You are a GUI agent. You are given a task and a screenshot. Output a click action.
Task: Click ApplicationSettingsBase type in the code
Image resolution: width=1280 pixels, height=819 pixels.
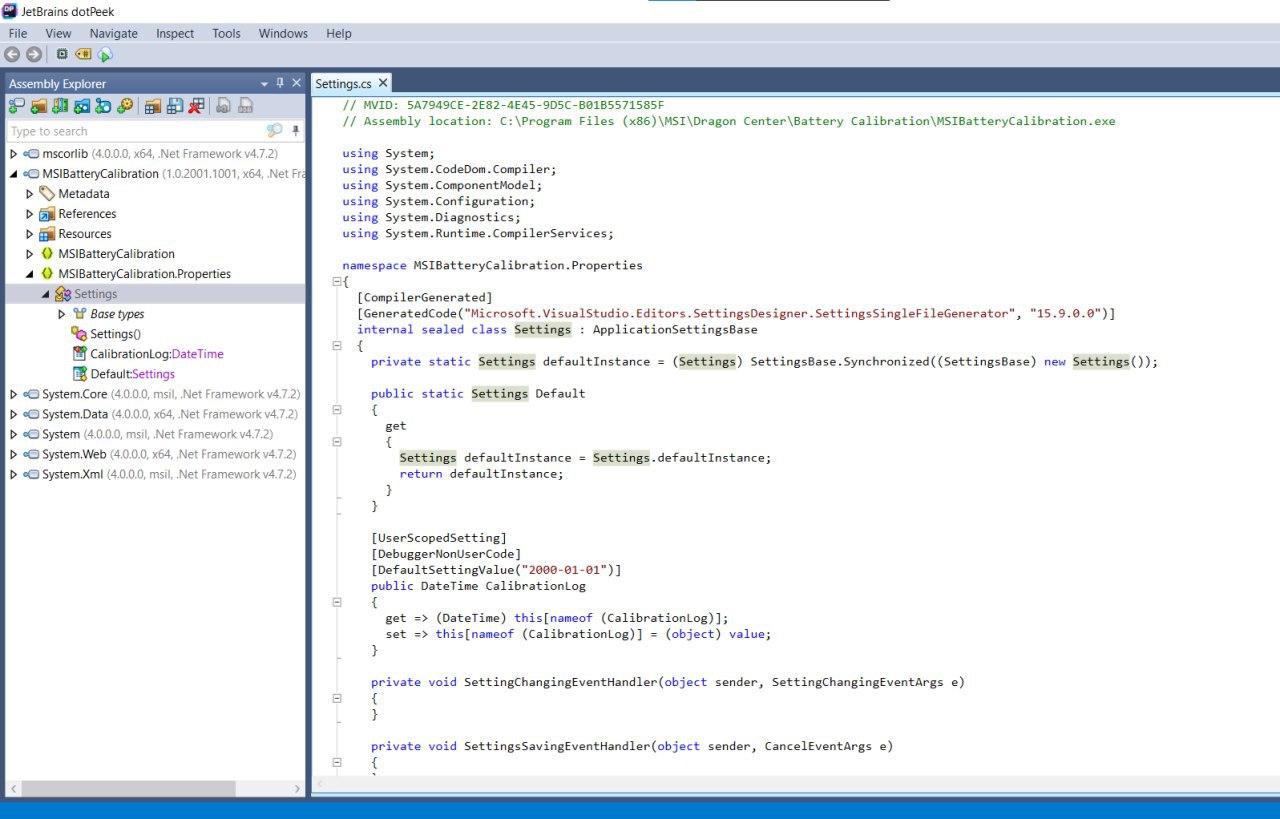pyautogui.click(x=675, y=330)
